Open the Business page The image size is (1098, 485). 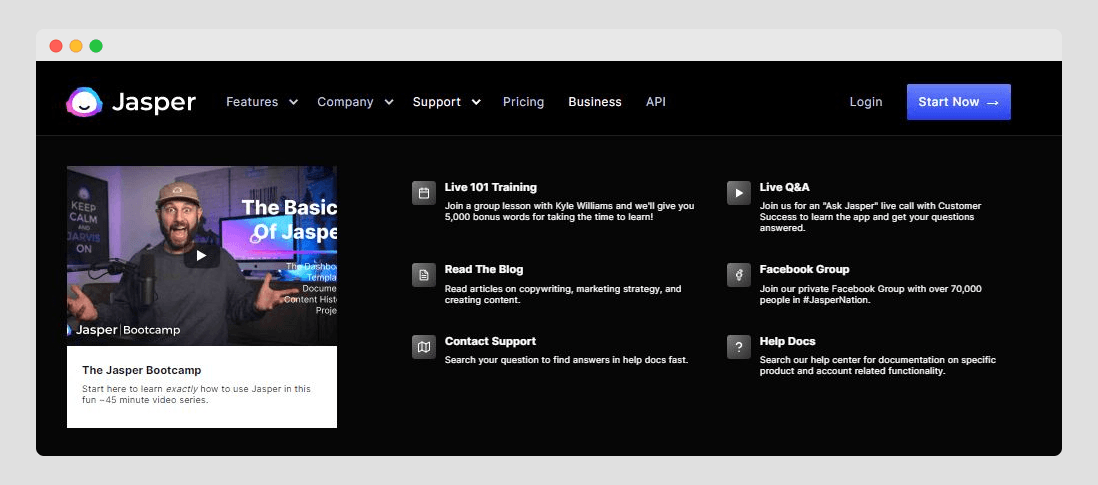coord(595,102)
